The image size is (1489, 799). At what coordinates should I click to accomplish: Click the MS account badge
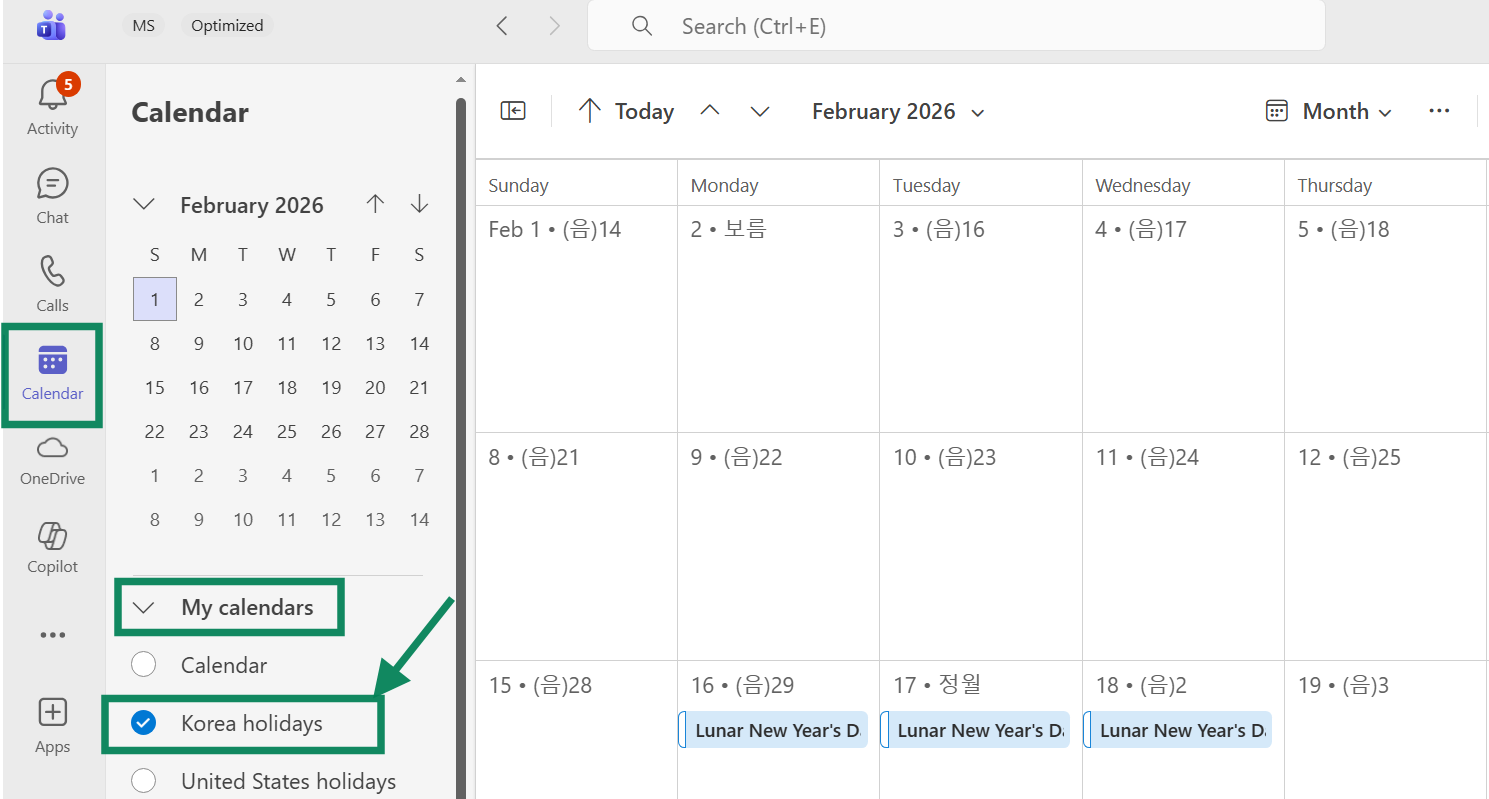tap(144, 26)
